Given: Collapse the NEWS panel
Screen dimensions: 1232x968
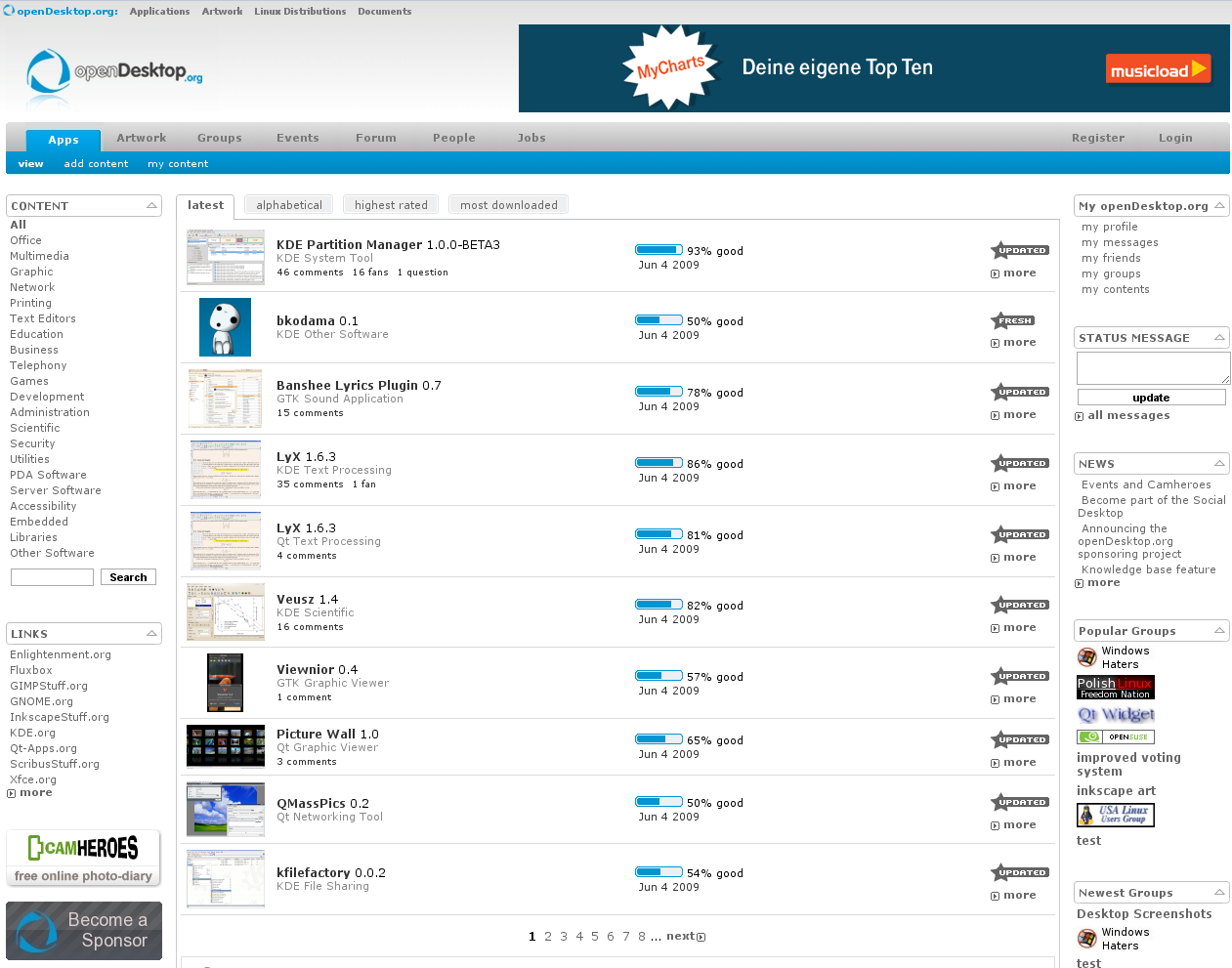Looking at the screenshot, I should 1219,463.
